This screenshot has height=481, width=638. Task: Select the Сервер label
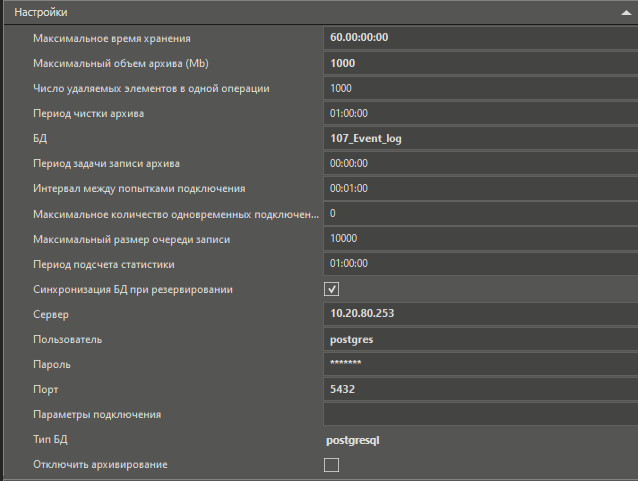(51, 315)
